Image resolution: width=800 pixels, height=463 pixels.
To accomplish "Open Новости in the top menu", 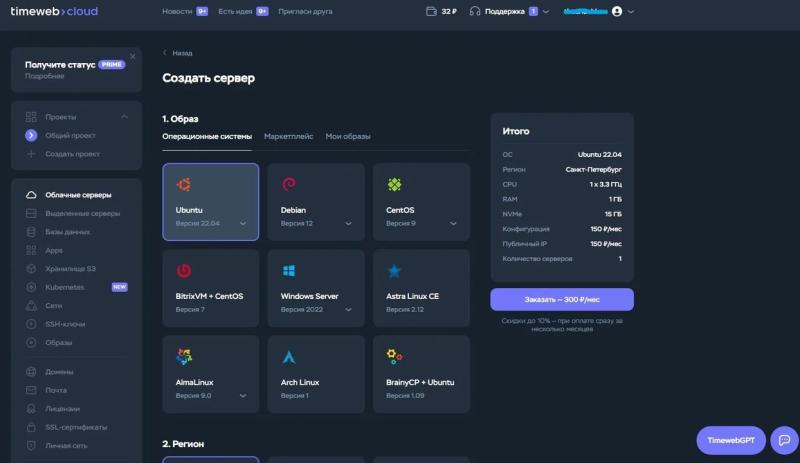I will pyautogui.click(x=177, y=11).
